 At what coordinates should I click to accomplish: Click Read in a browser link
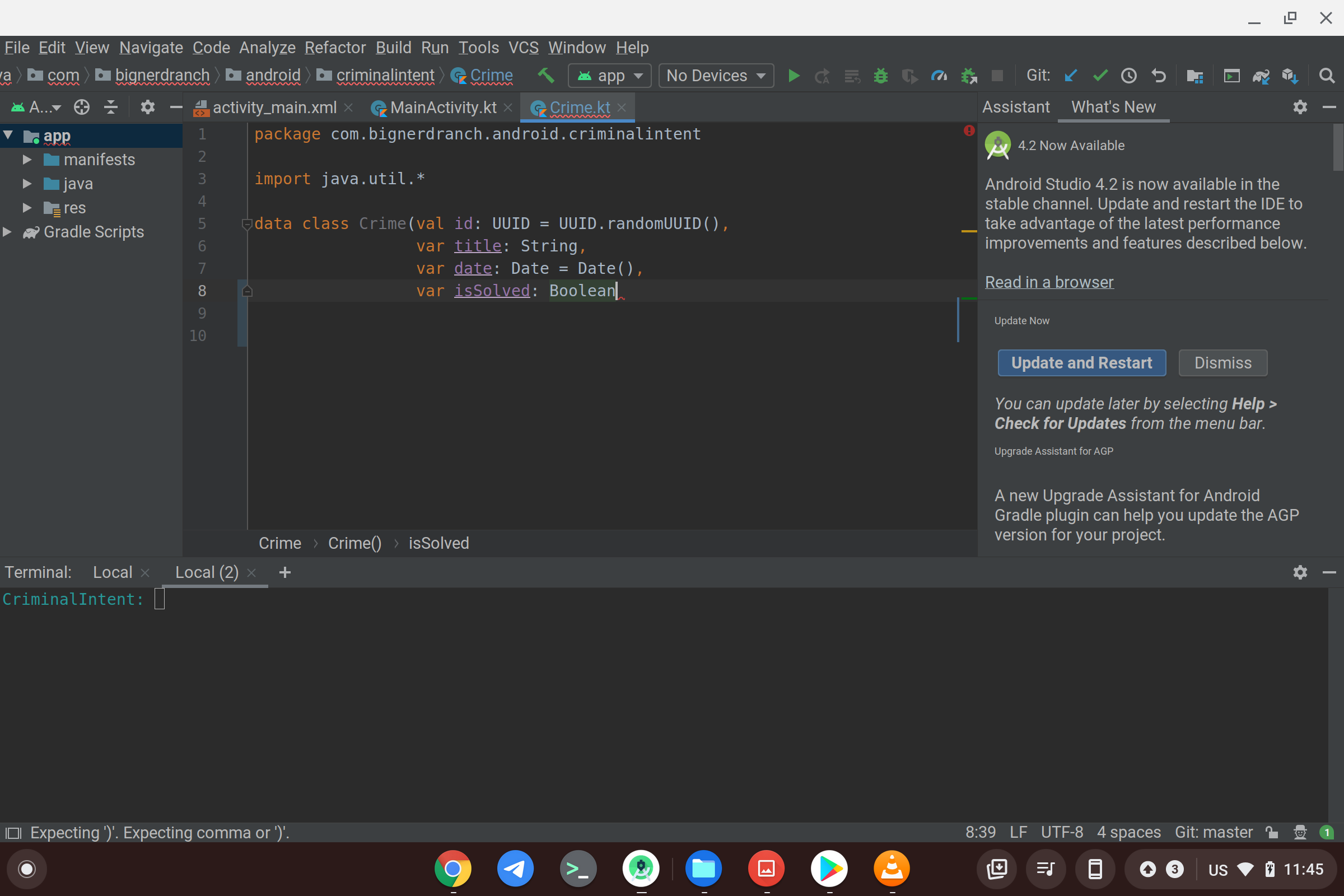tap(1049, 282)
